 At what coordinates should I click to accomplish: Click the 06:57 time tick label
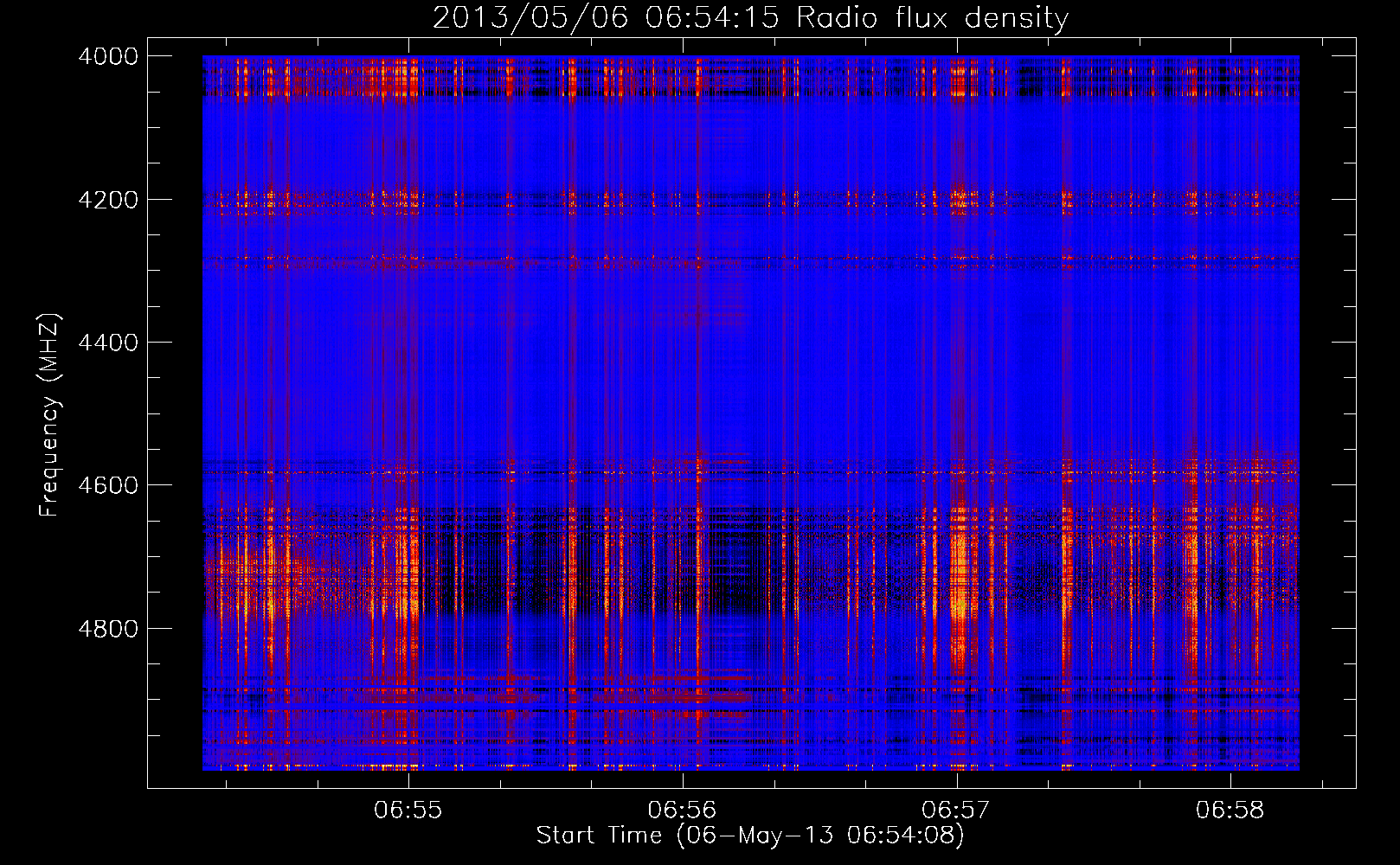[956, 811]
